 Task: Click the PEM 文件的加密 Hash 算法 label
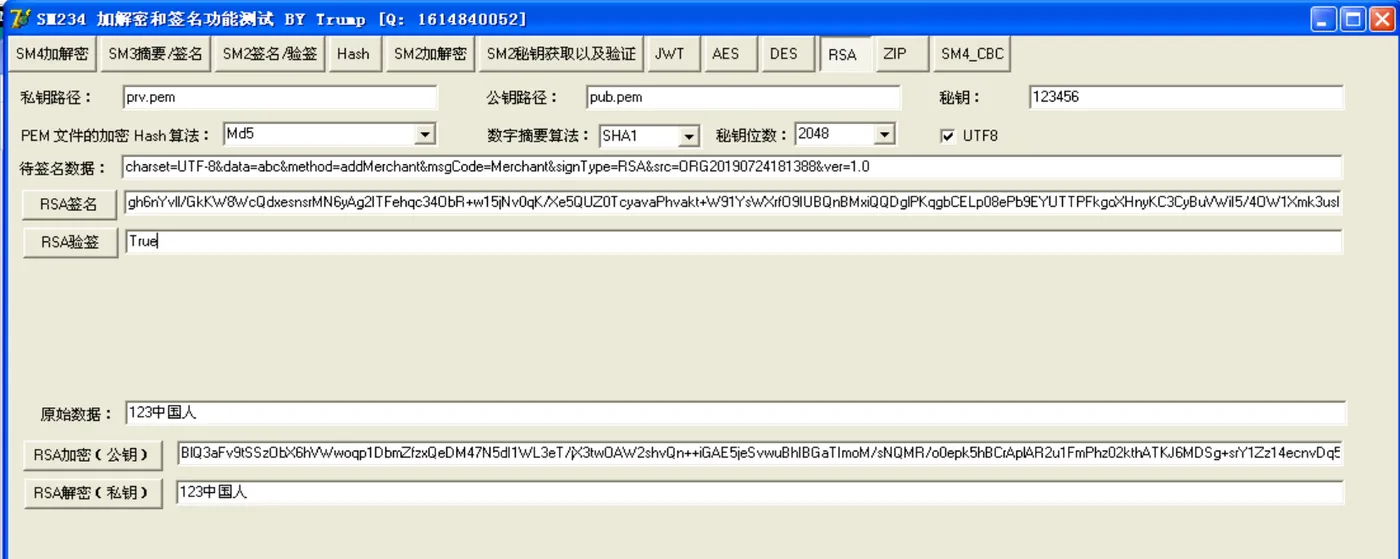coord(117,135)
